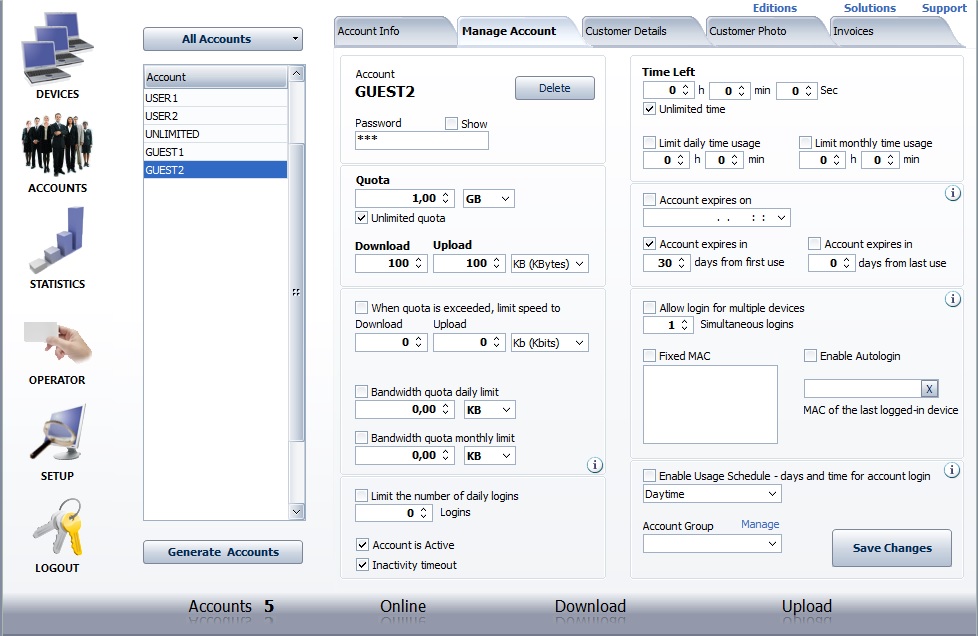This screenshot has height=636, width=978.
Task: Switch to Customer Details tab
Action: pos(641,31)
